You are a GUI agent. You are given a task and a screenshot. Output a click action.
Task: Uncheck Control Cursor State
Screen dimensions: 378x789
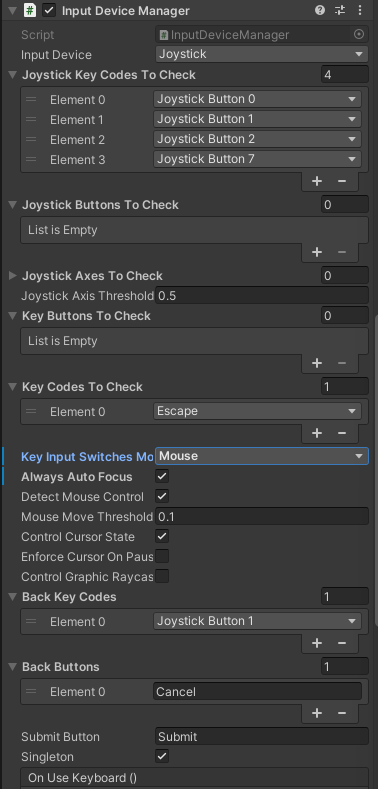[162, 536]
